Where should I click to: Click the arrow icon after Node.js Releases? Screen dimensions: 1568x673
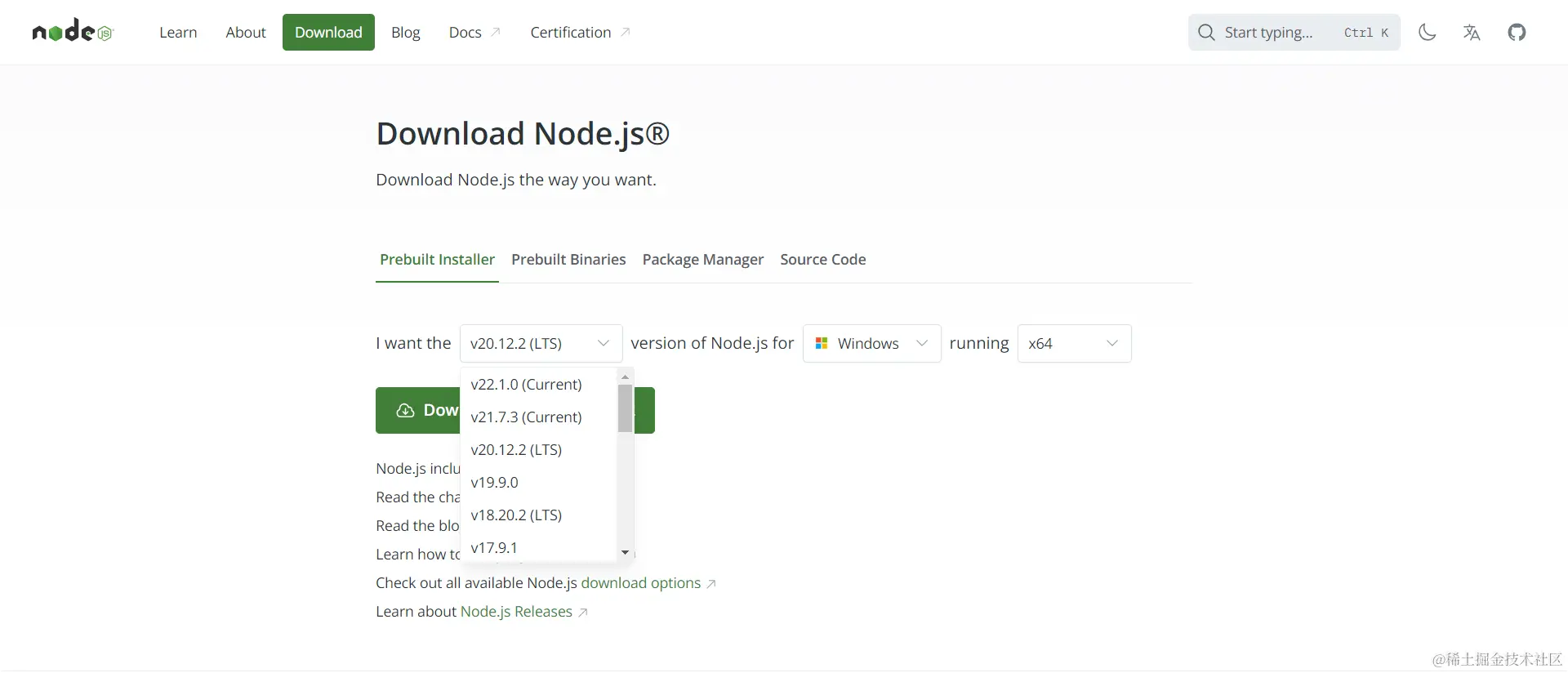coord(583,613)
